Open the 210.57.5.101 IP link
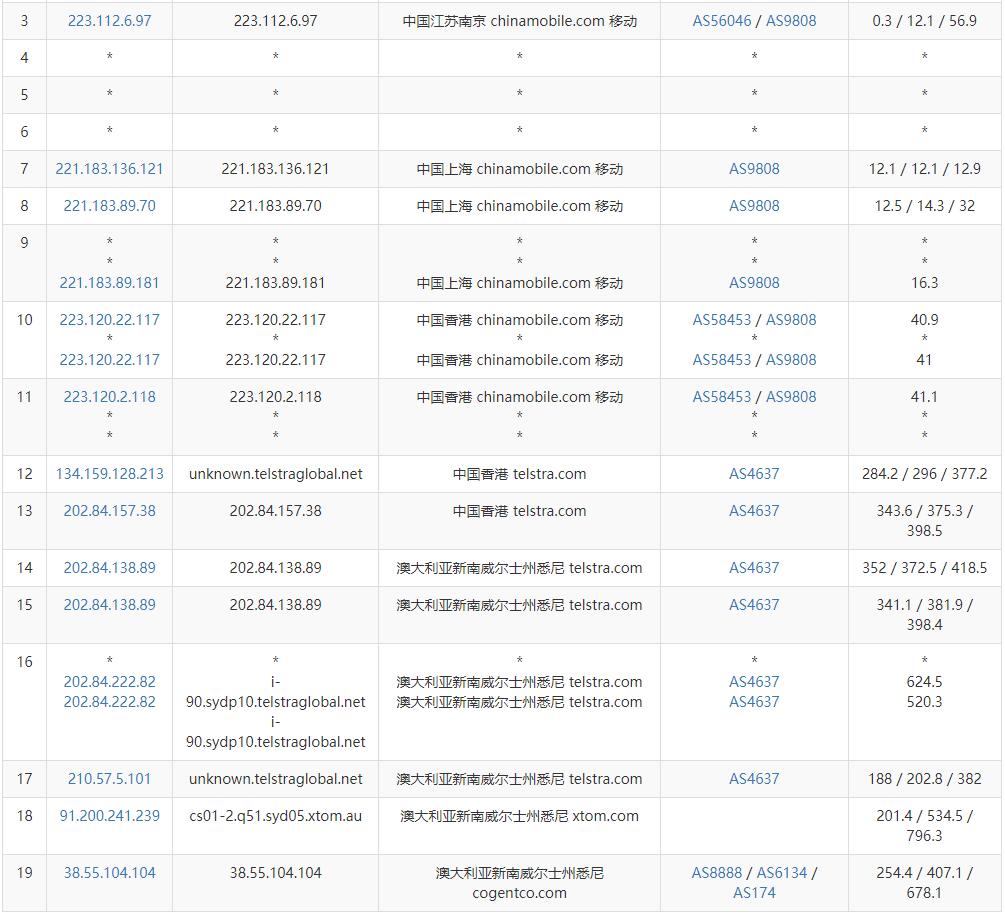Image resolution: width=1005 pixels, height=914 pixels. pyautogui.click(x=110, y=779)
